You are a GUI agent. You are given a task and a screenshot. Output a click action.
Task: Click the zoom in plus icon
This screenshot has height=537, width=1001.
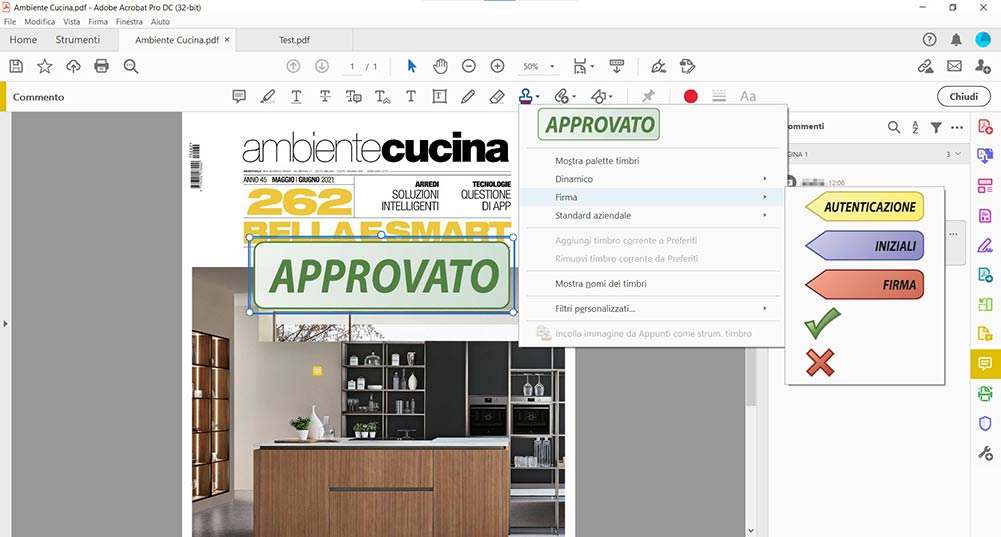coord(497,66)
